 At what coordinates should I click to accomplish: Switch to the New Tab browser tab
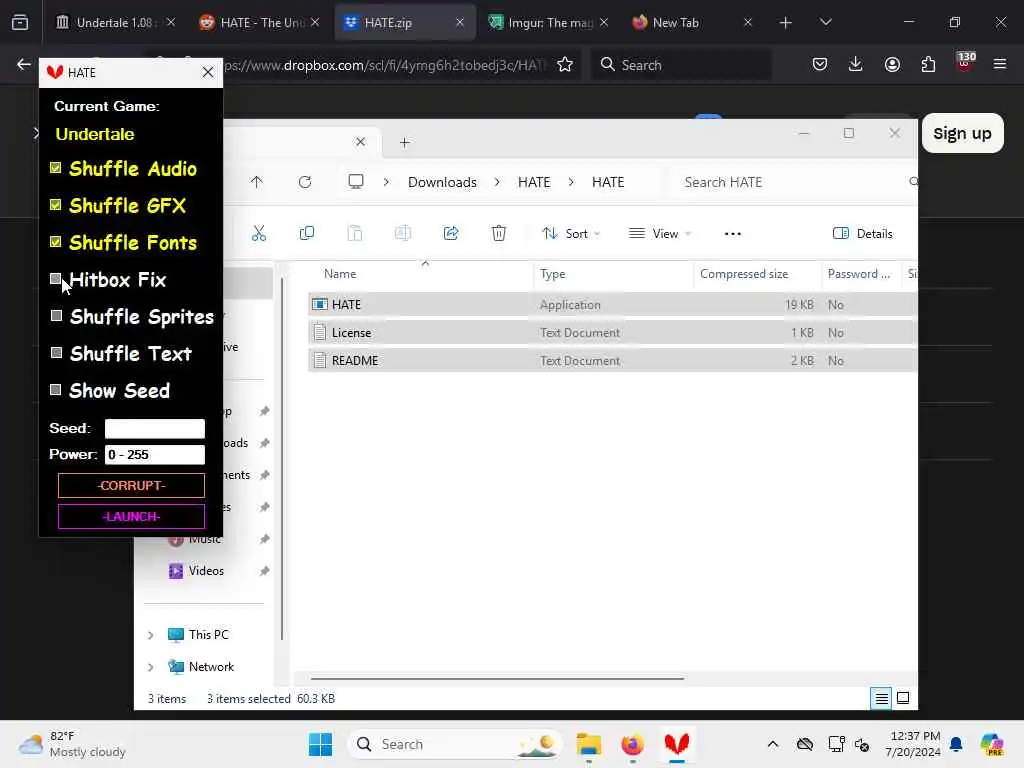click(692, 22)
